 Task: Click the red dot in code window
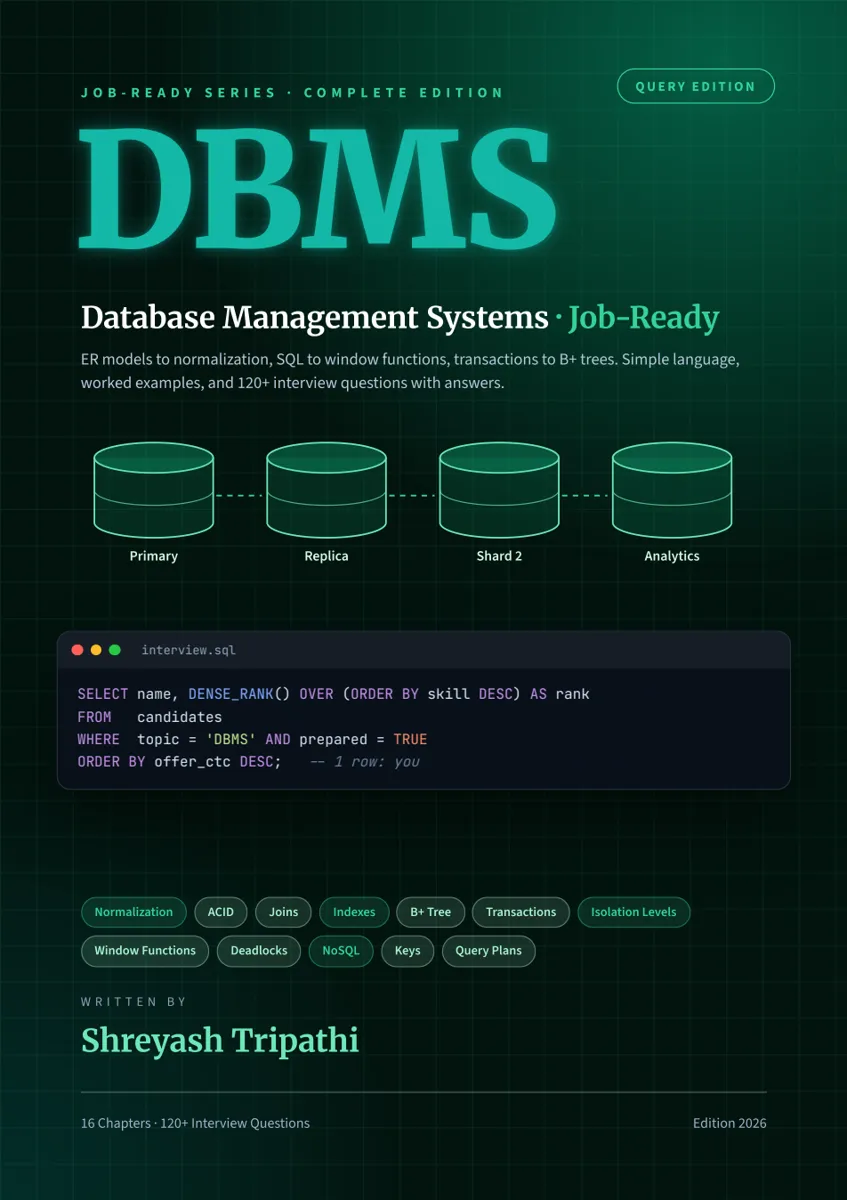click(77, 650)
